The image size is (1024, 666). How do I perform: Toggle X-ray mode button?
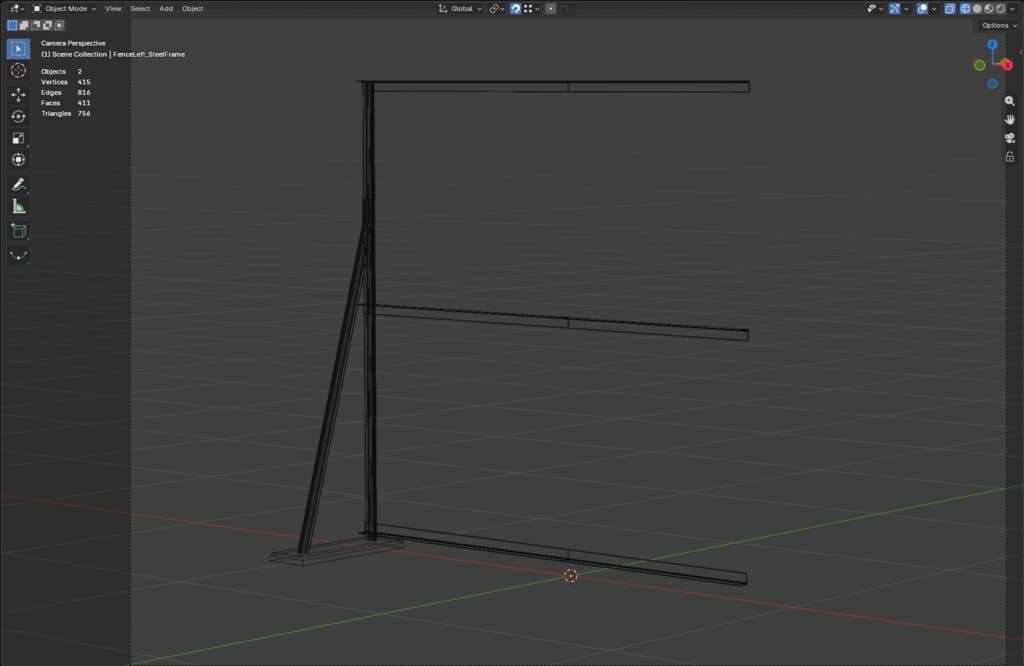[950, 8]
